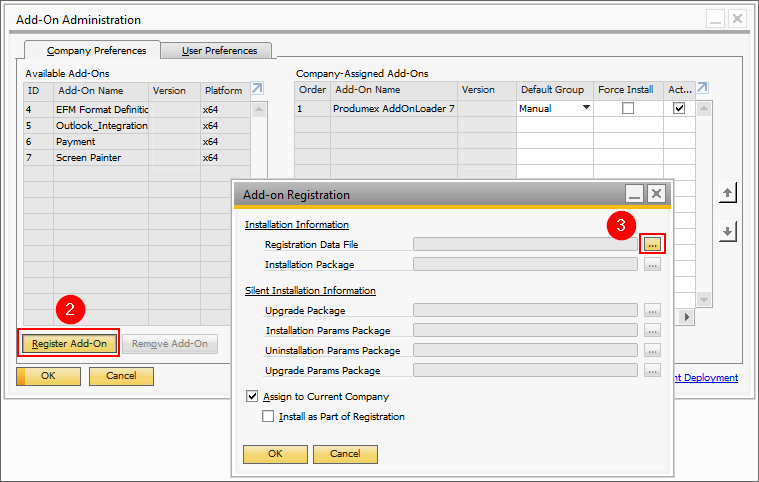Browse for the Upgrade Package file
Viewport: 759px width, 482px height.
point(652,311)
